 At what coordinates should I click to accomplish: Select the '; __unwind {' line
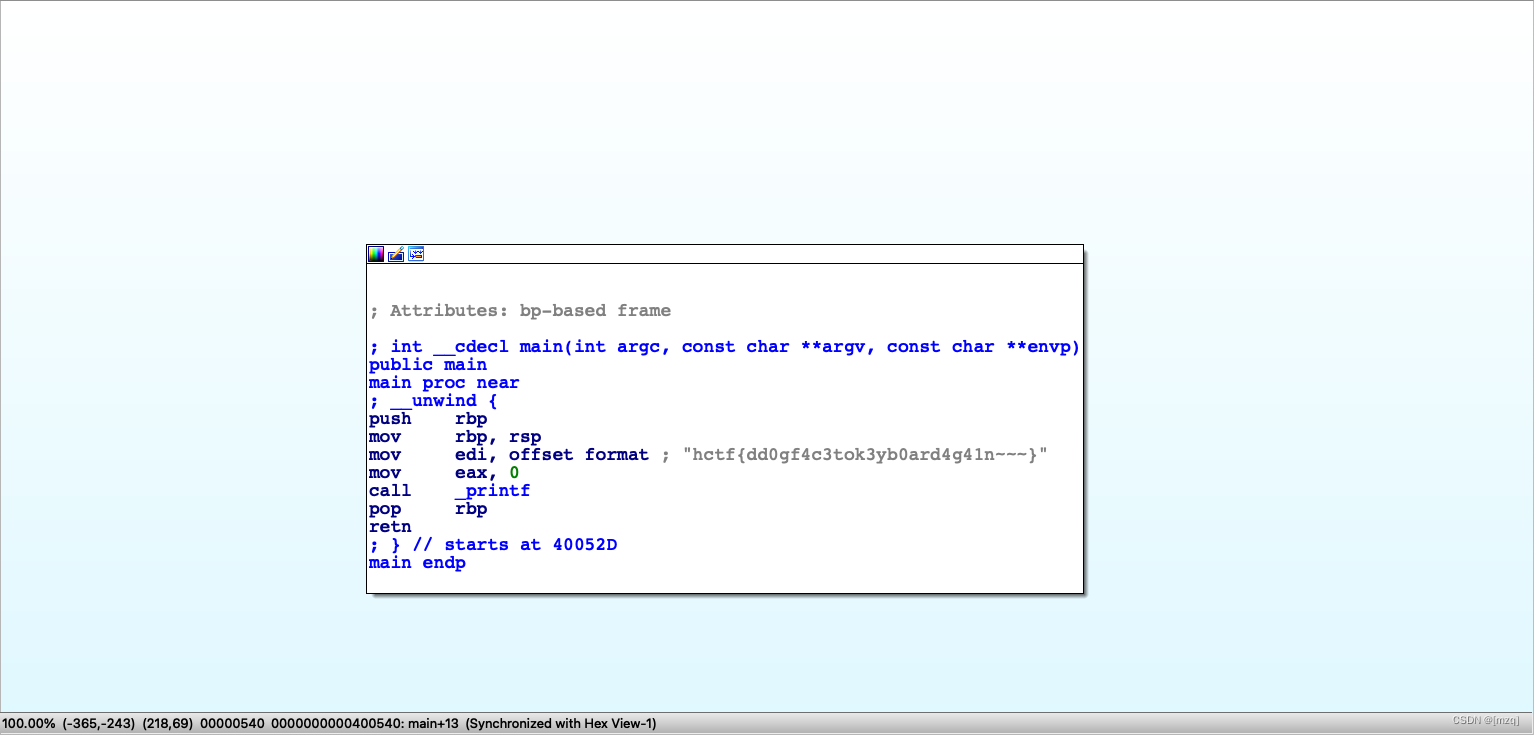(433, 401)
